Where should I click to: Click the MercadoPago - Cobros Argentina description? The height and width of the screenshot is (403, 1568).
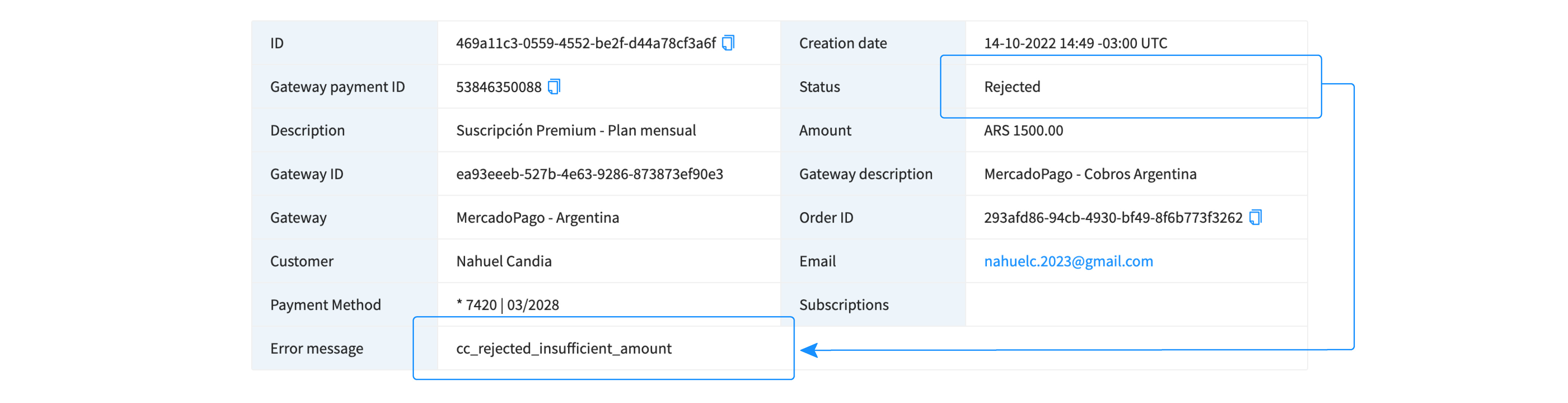pos(1090,174)
